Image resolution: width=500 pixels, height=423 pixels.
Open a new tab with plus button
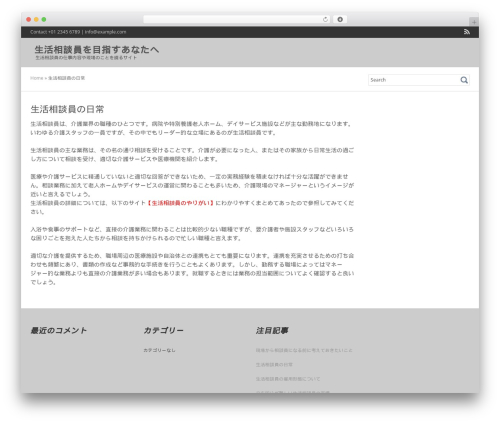click(x=474, y=22)
